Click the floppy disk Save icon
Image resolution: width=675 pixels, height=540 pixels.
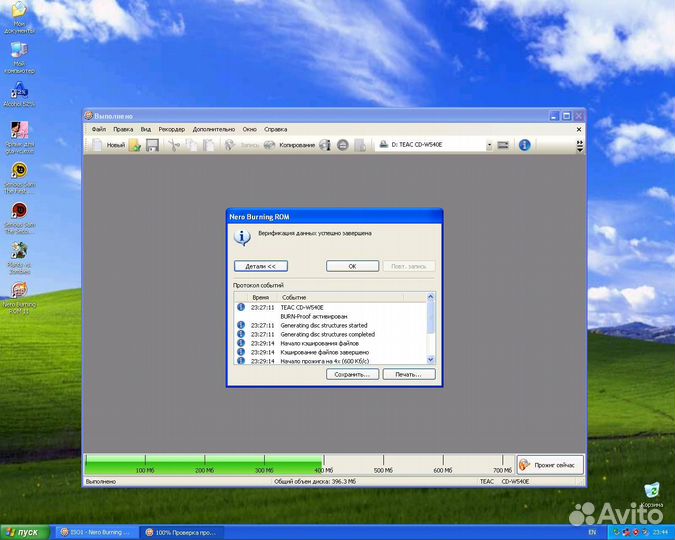(x=152, y=145)
